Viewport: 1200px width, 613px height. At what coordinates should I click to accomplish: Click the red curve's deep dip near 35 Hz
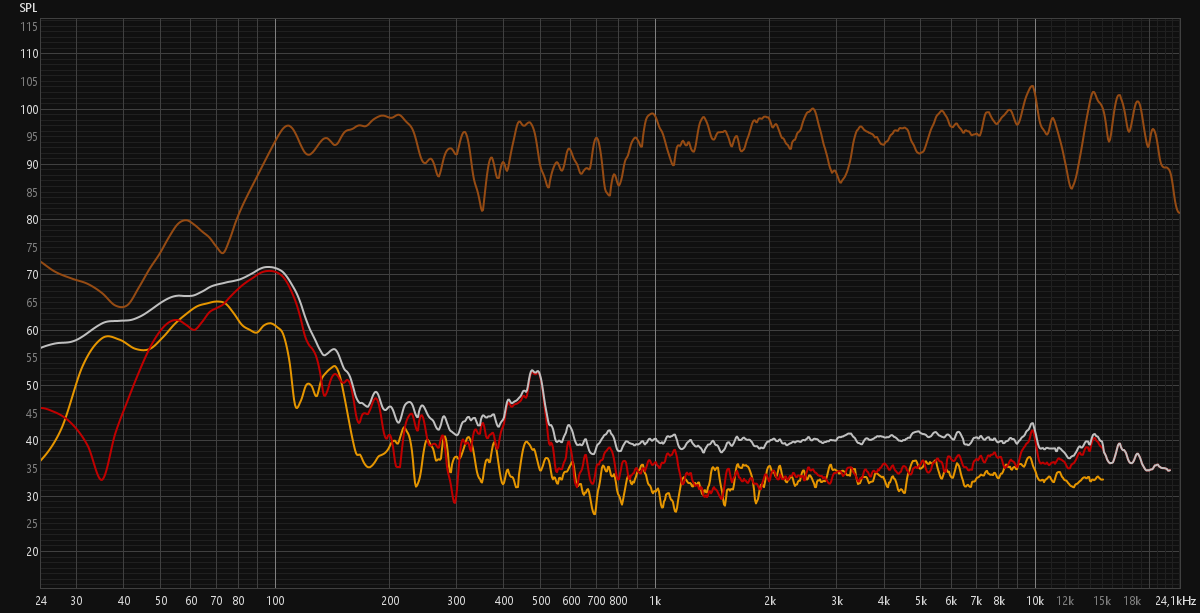101,480
